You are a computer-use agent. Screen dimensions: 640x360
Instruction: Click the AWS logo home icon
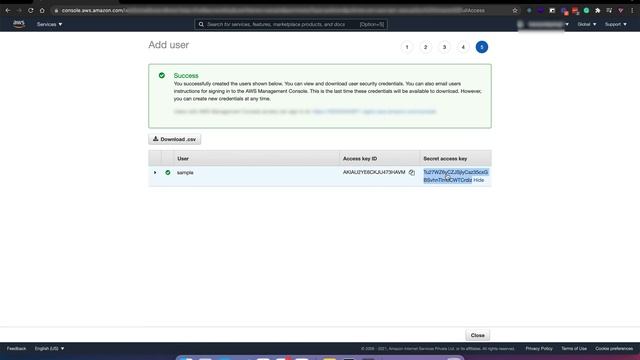pos(19,24)
